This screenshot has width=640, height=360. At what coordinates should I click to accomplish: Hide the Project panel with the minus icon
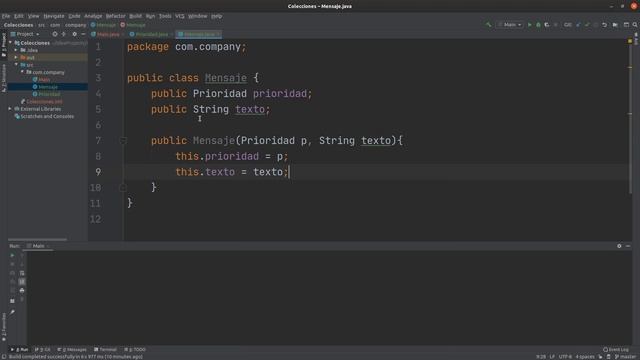click(x=83, y=34)
